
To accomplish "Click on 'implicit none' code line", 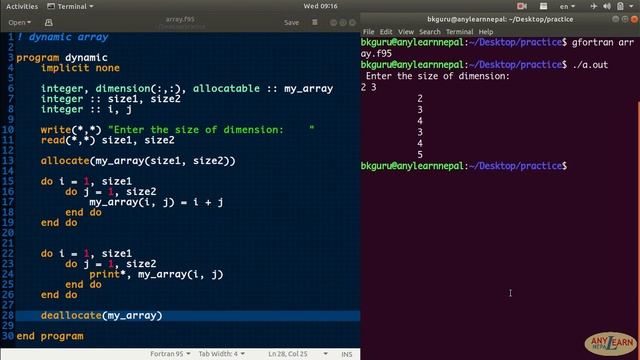I will 80,68.
